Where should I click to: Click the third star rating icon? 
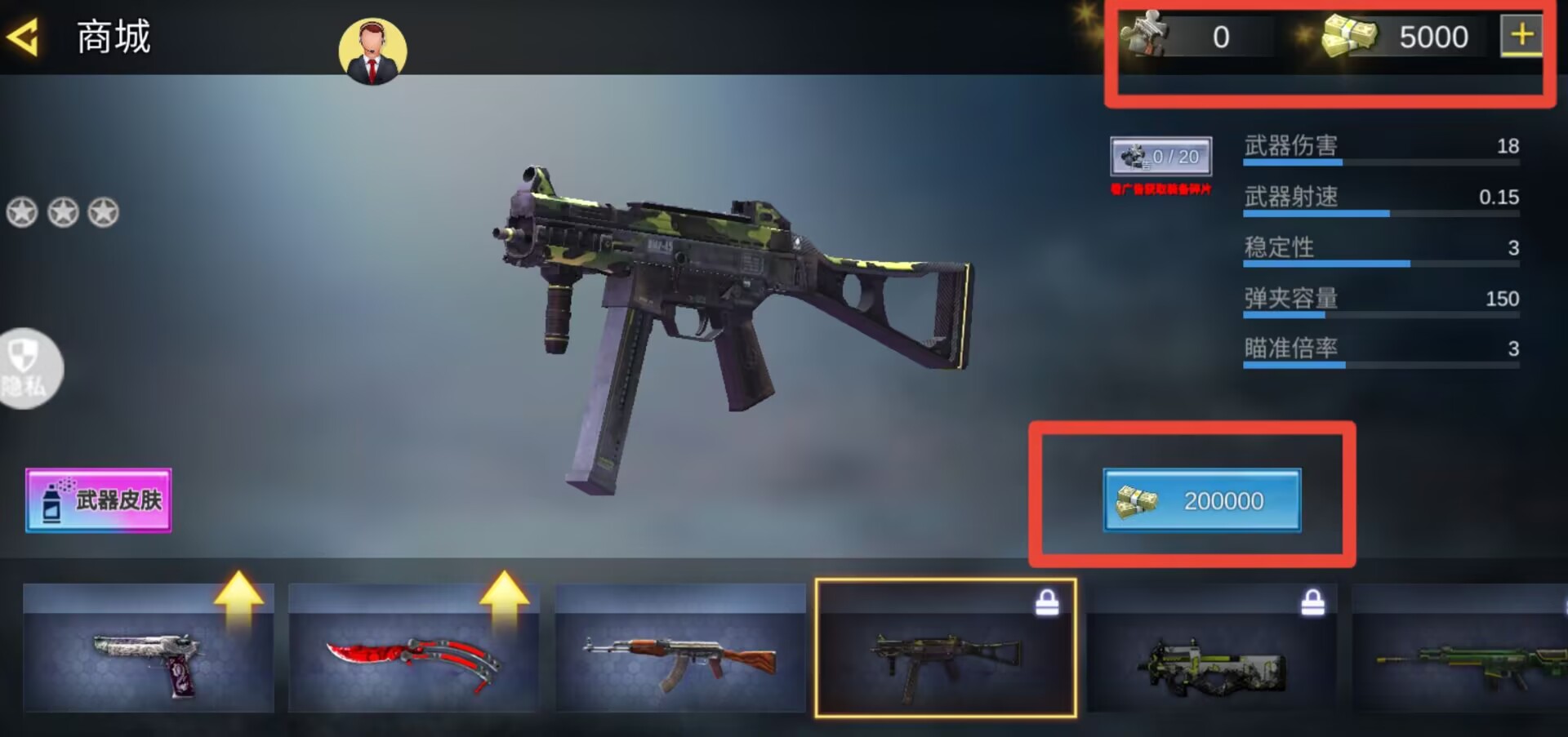pos(103,212)
